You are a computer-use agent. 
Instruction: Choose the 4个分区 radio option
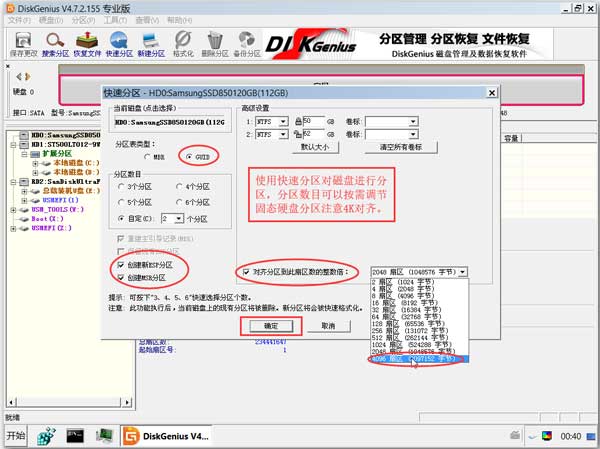(179, 186)
